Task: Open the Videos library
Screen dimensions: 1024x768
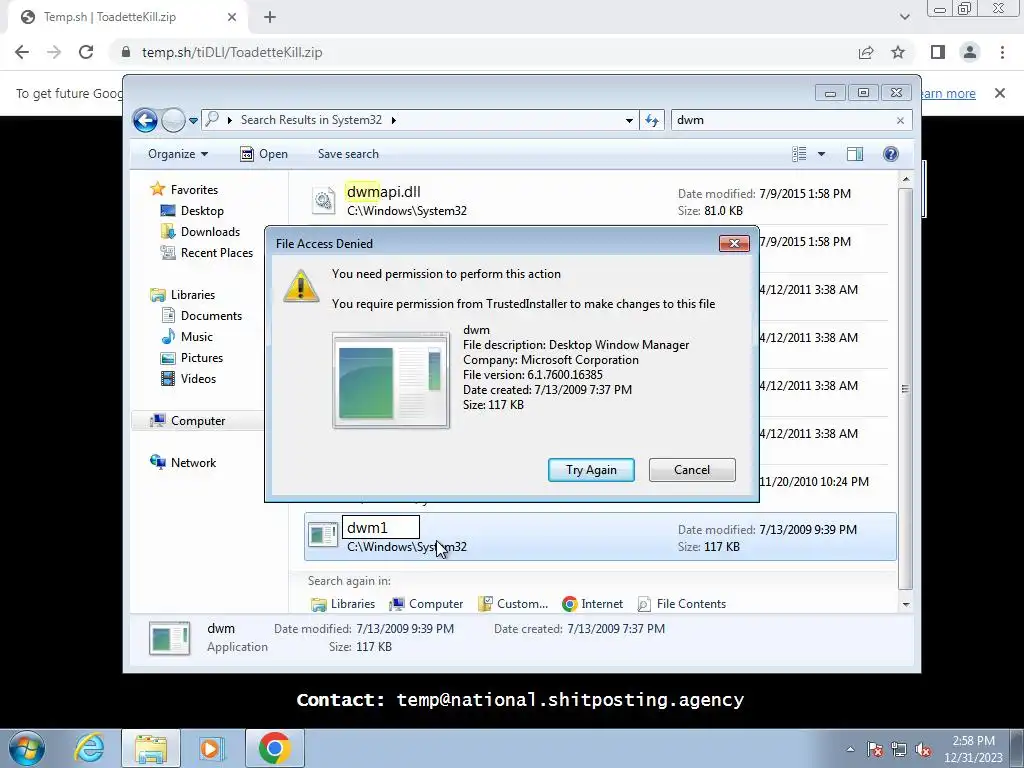Action: coord(188,379)
